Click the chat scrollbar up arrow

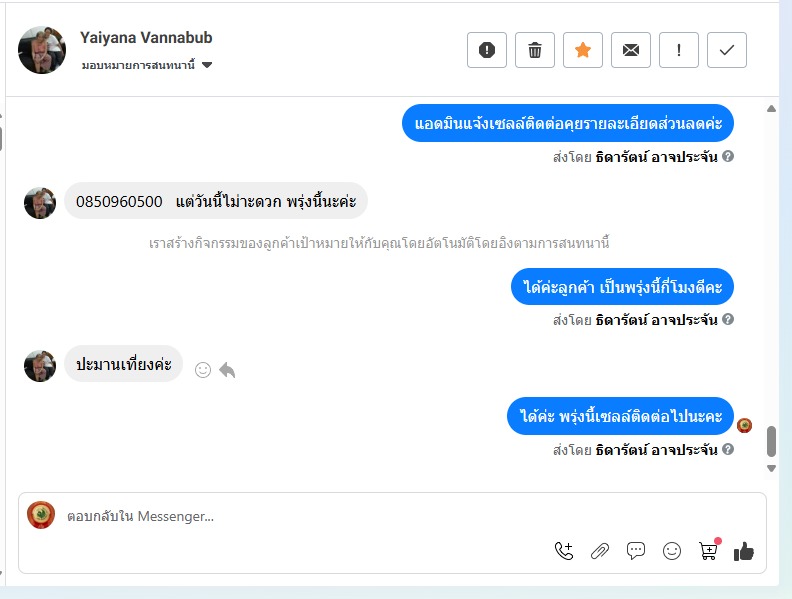(x=771, y=108)
